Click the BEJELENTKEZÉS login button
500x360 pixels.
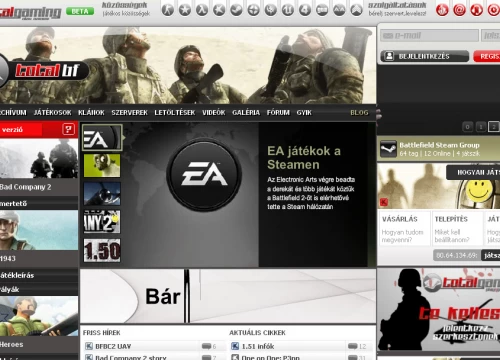tap(425, 56)
